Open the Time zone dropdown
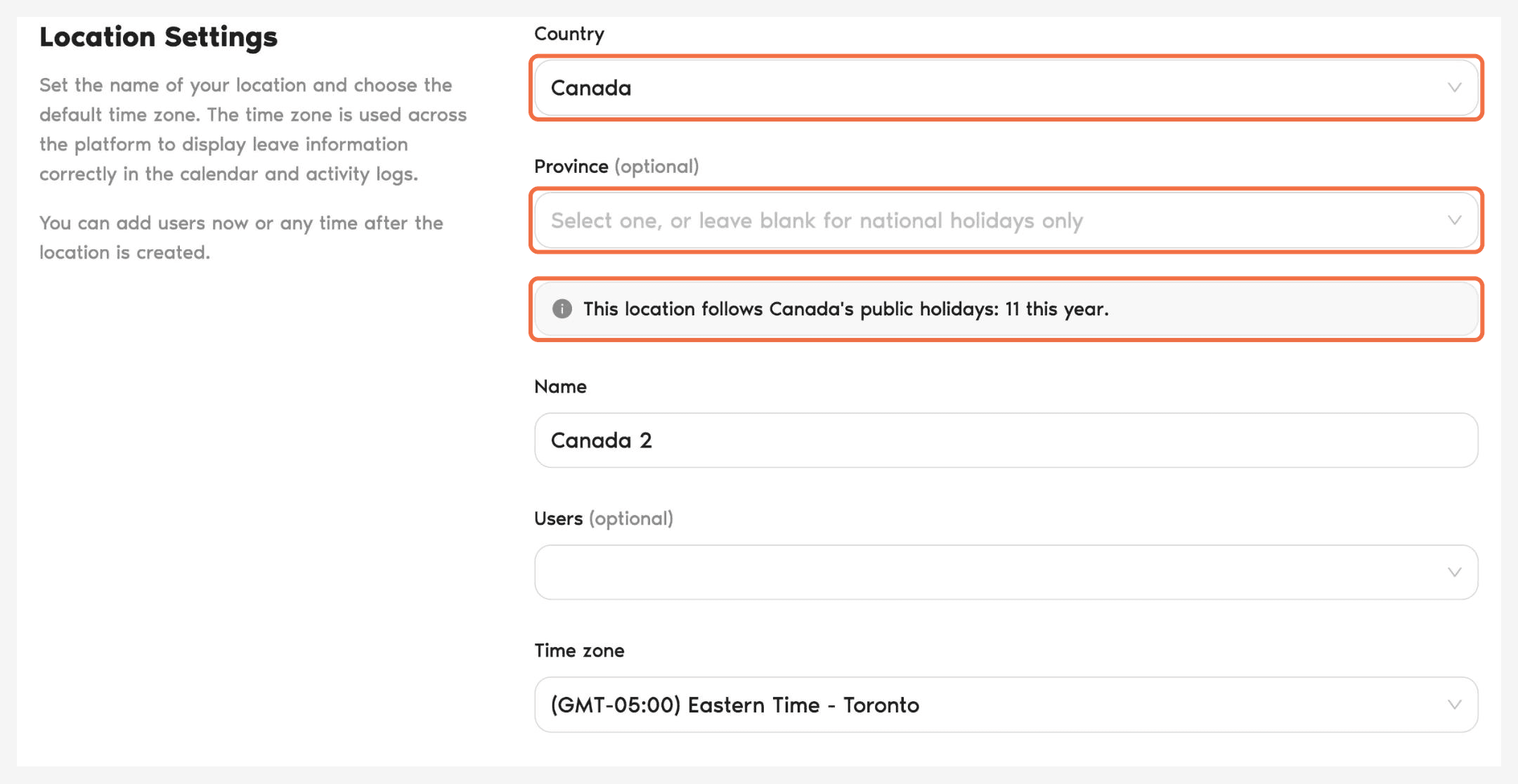The image size is (1518, 784). pyautogui.click(x=1006, y=705)
